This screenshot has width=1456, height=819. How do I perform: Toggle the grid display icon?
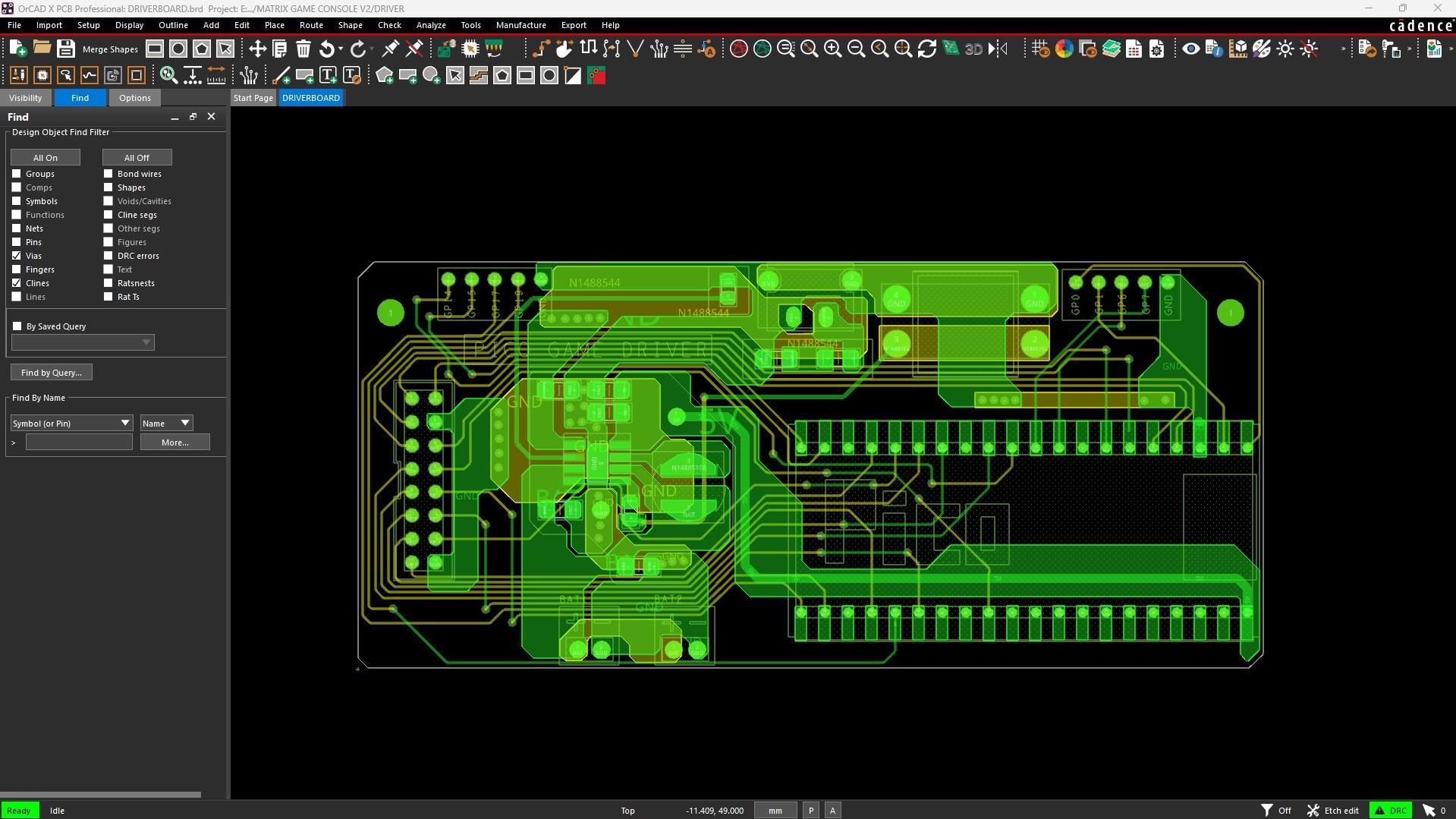[x=1040, y=49]
